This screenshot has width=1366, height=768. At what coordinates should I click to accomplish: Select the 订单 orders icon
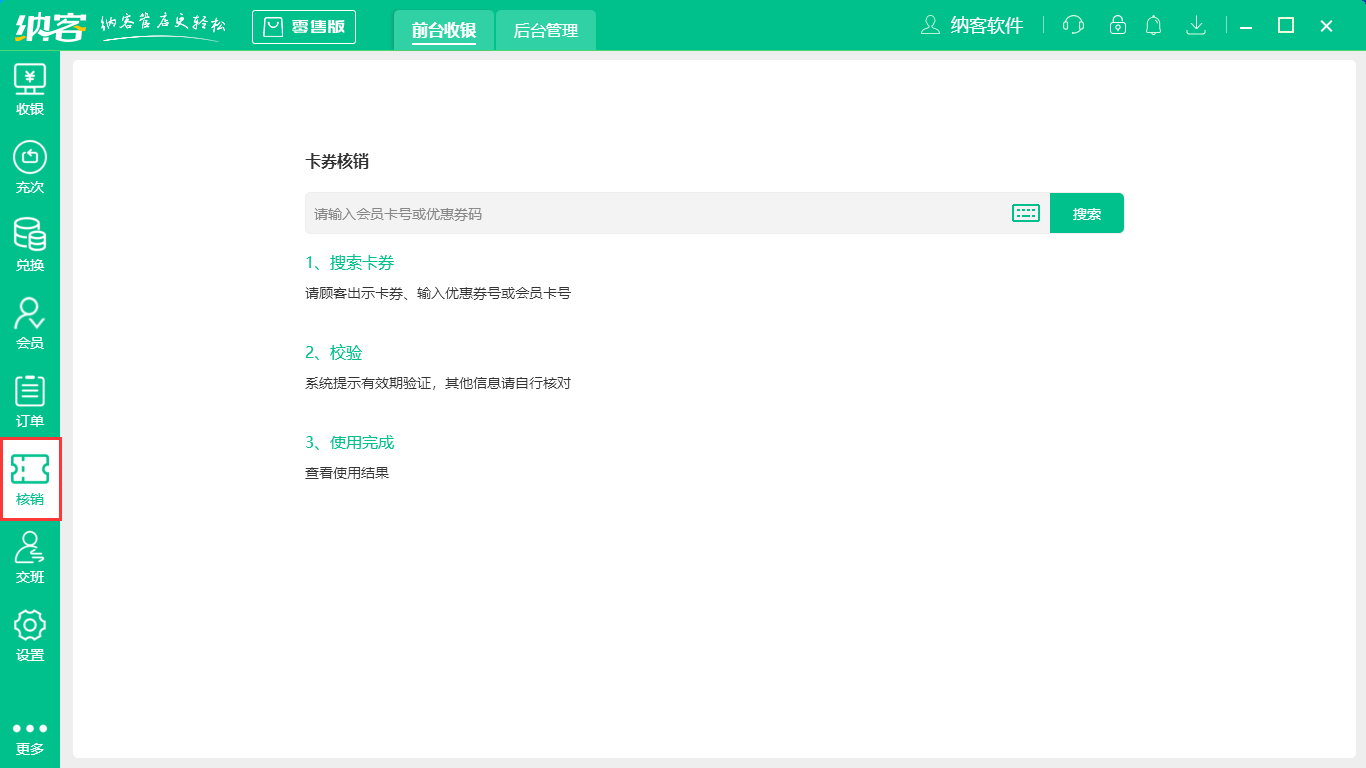[x=30, y=400]
